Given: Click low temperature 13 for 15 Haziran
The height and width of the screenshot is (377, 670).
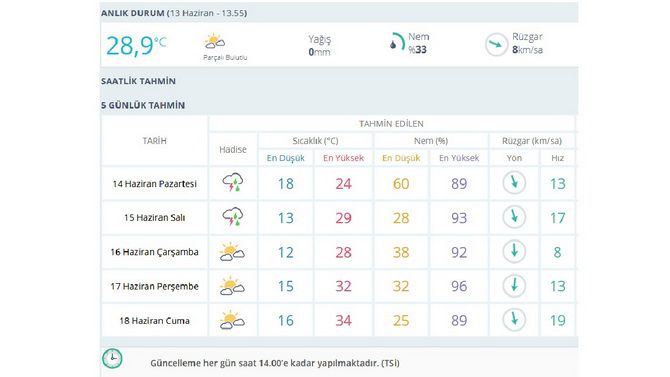Looking at the screenshot, I should [x=285, y=218].
